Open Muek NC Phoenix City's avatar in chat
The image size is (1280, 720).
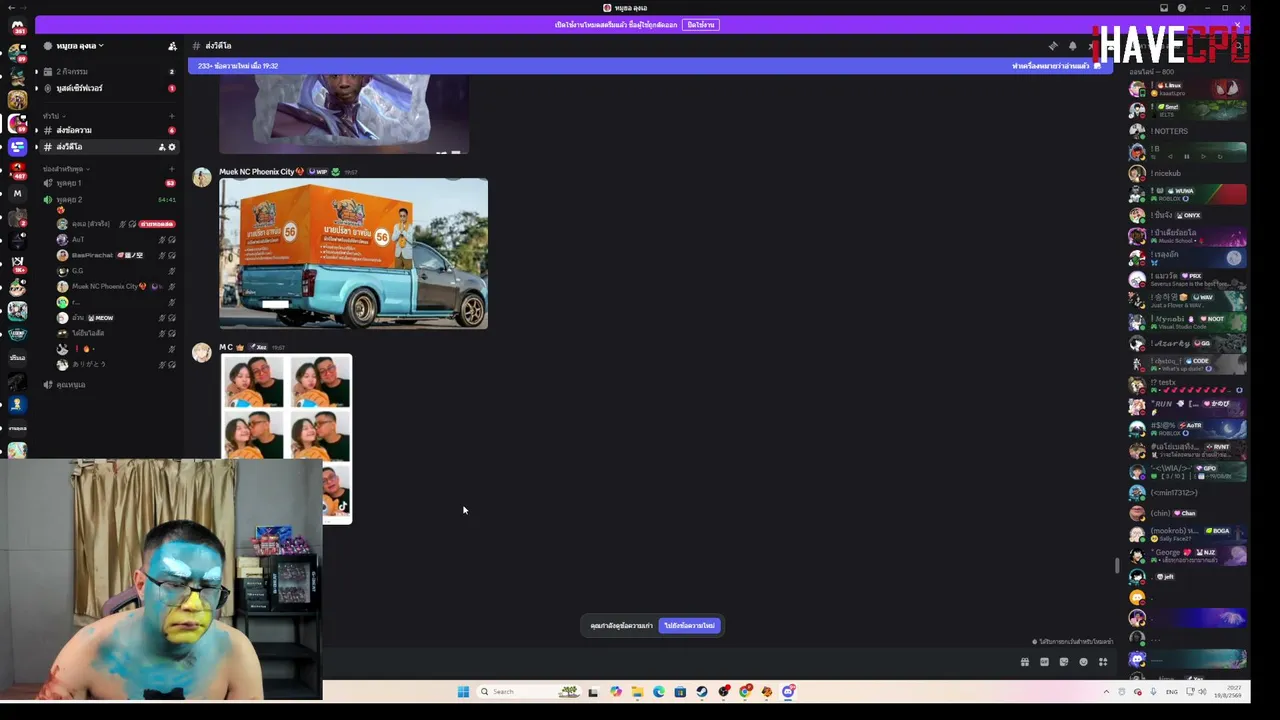click(202, 178)
